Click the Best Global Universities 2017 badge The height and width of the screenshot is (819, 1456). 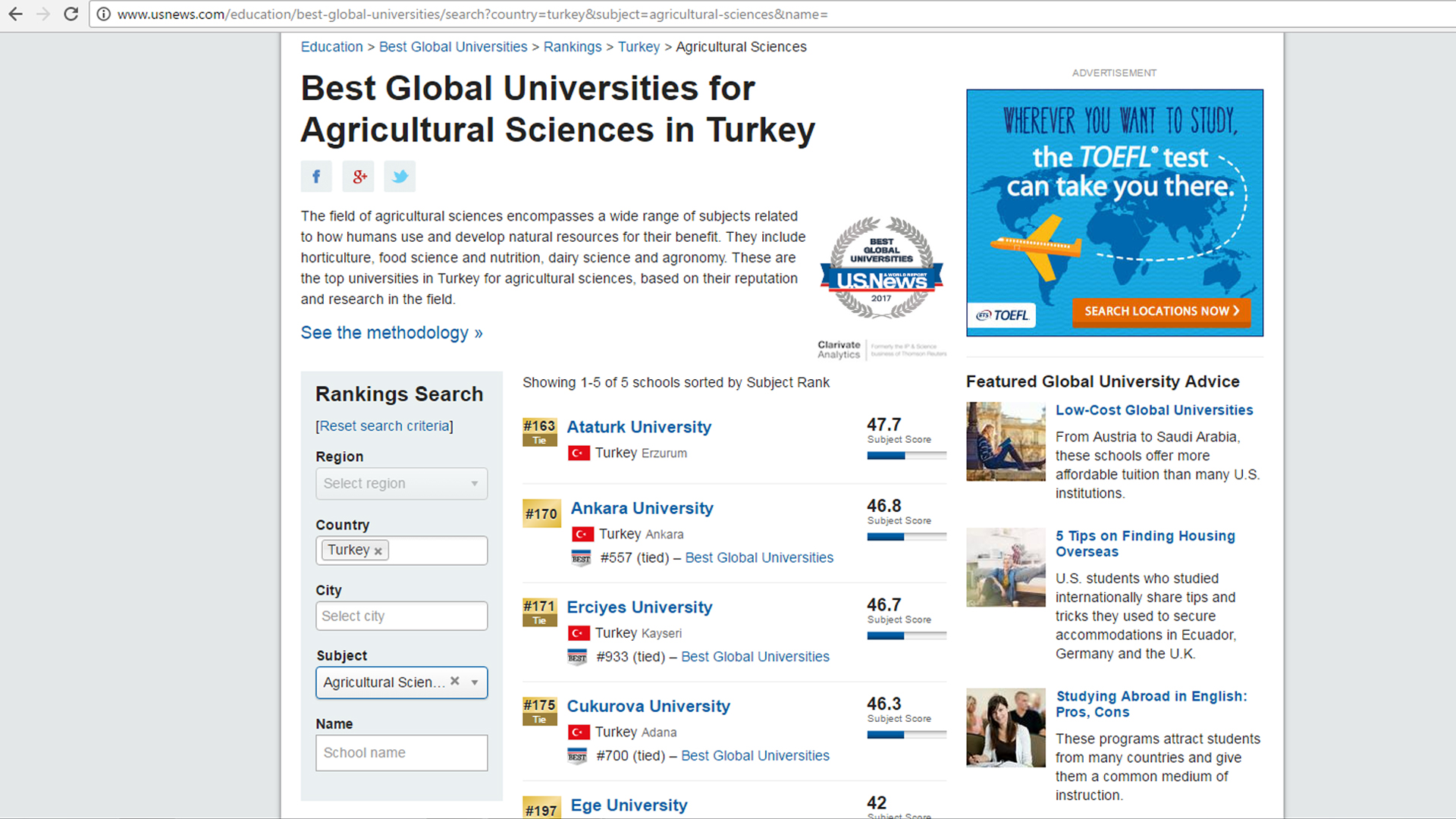point(881,268)
